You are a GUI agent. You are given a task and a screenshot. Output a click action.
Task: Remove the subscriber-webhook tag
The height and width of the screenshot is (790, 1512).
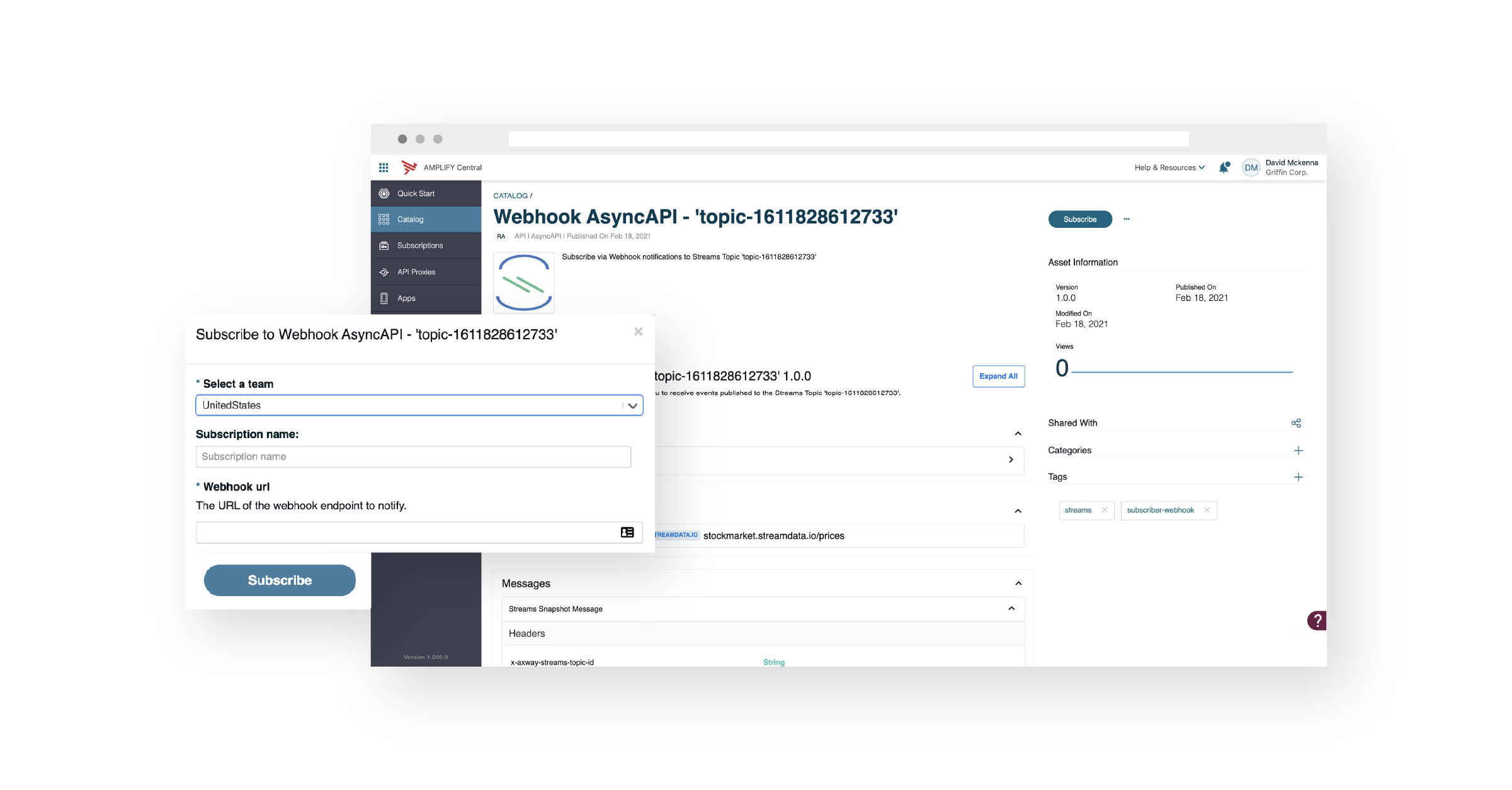1207,511
